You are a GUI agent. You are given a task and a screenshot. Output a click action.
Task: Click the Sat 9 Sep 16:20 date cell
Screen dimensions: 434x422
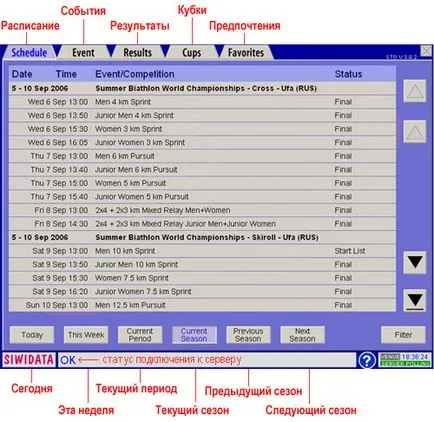click(60, 292)
